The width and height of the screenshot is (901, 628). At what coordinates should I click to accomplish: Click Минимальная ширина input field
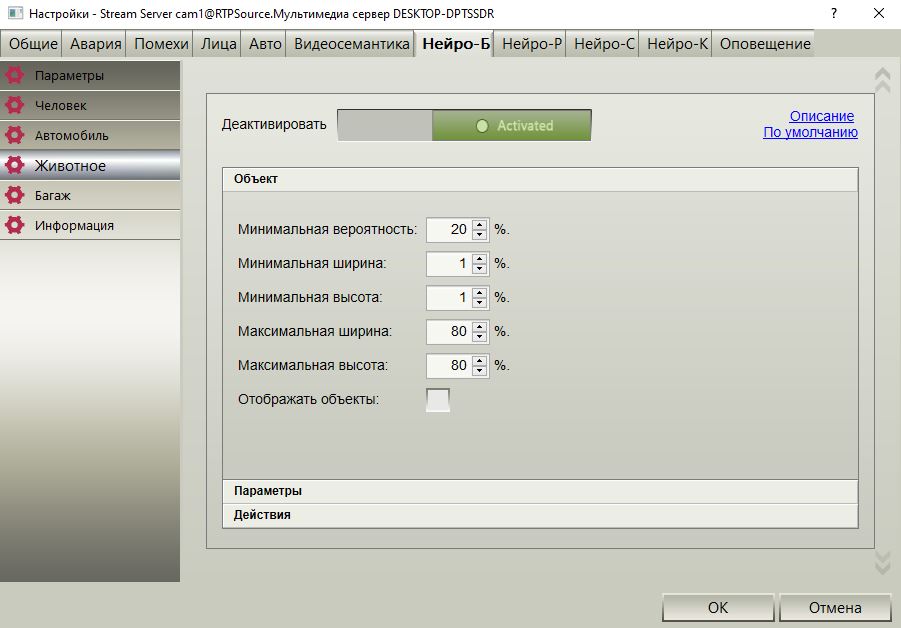[x=449, y=263]
